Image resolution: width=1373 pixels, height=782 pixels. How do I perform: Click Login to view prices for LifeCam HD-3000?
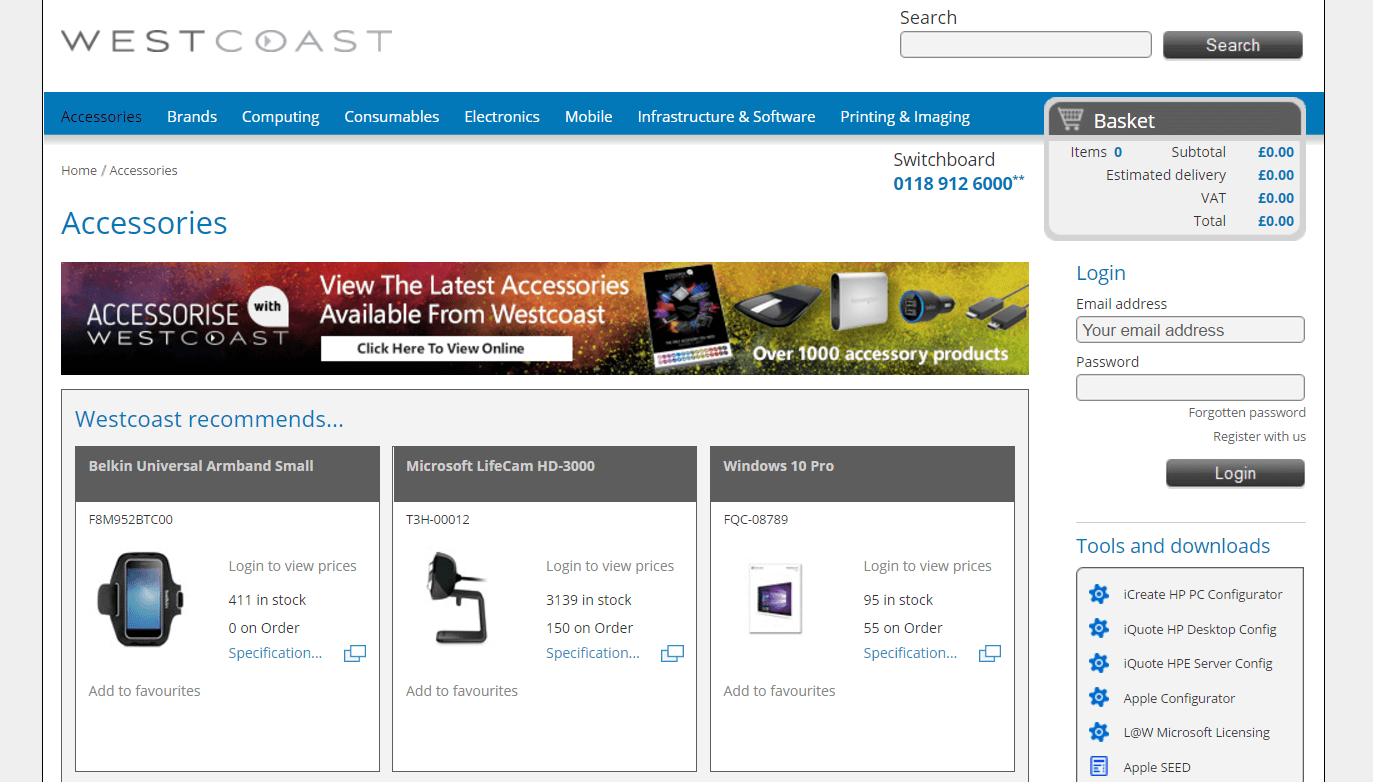click(610, 566)
